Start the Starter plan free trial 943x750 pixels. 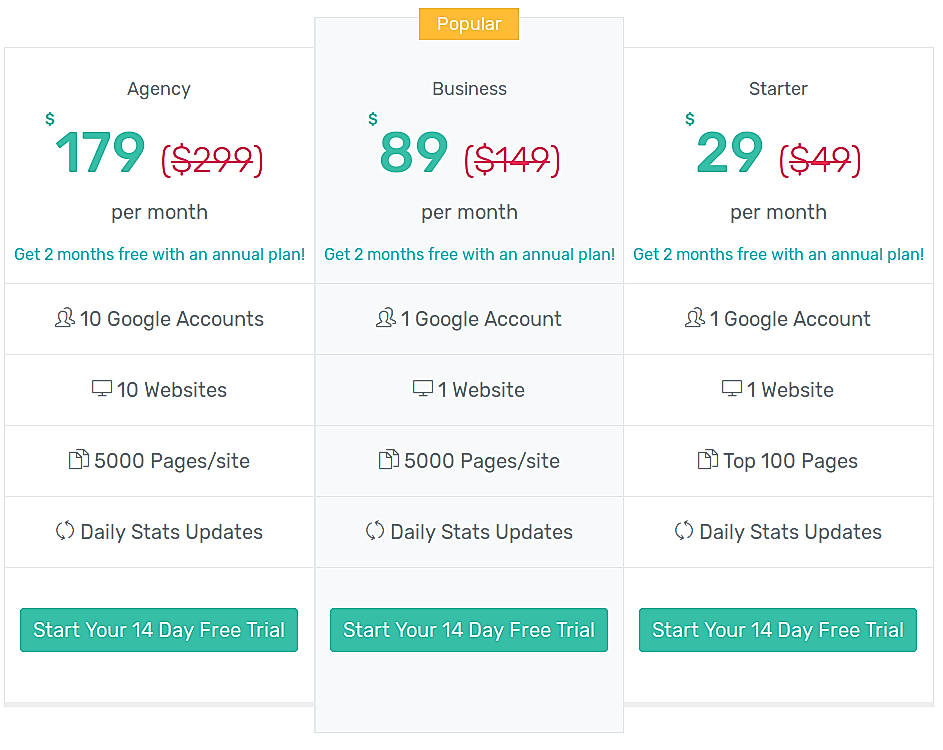[777, 629]
